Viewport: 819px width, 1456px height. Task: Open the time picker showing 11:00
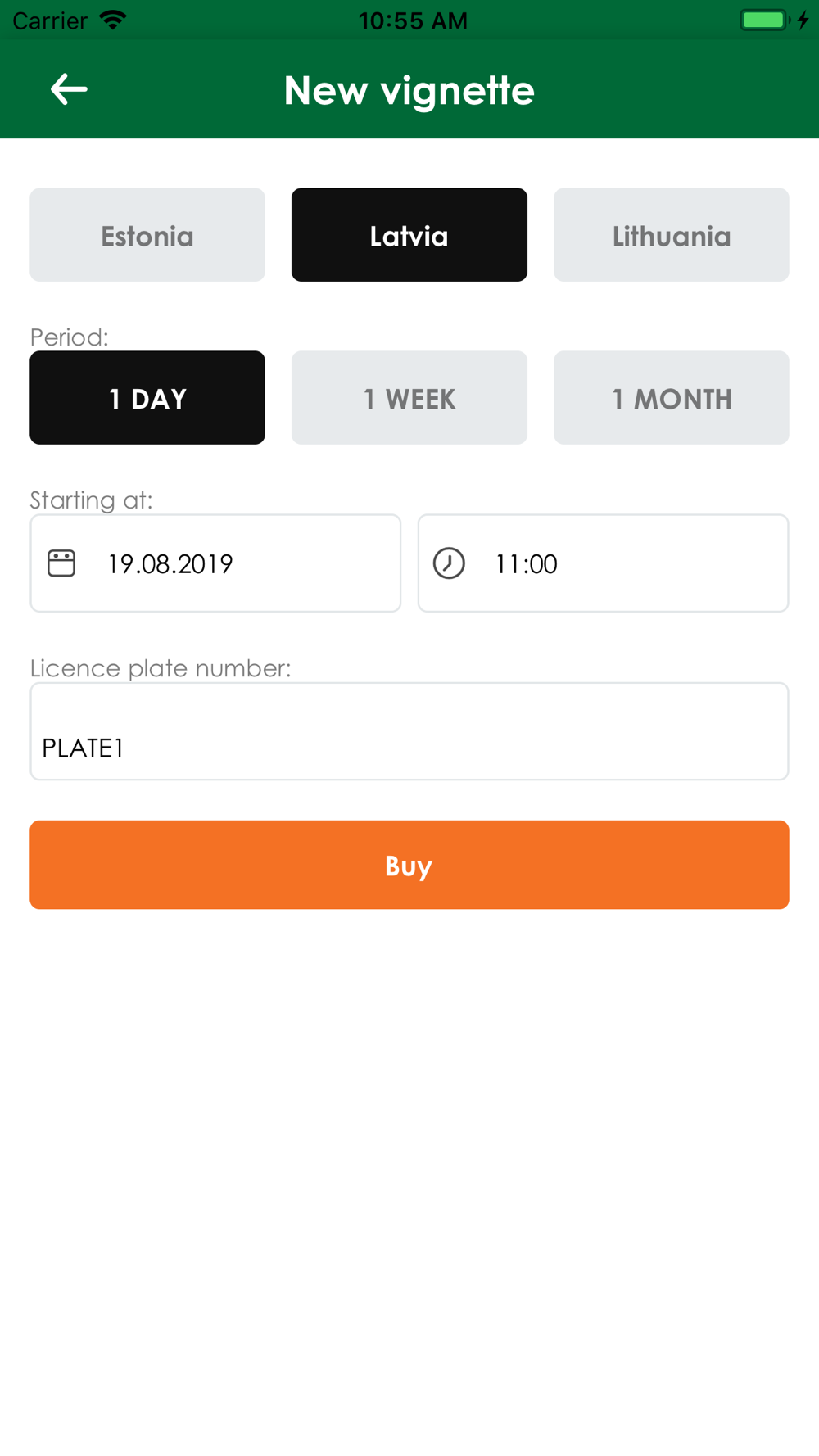click(604, 563)
